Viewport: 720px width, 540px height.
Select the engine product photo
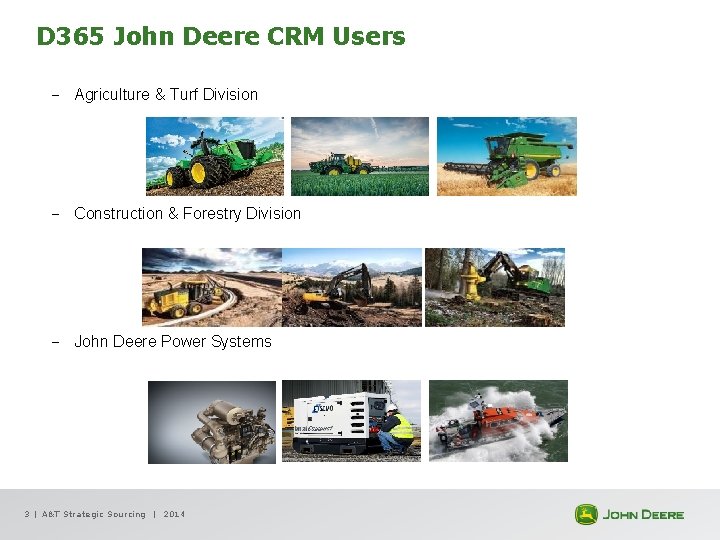212,422
